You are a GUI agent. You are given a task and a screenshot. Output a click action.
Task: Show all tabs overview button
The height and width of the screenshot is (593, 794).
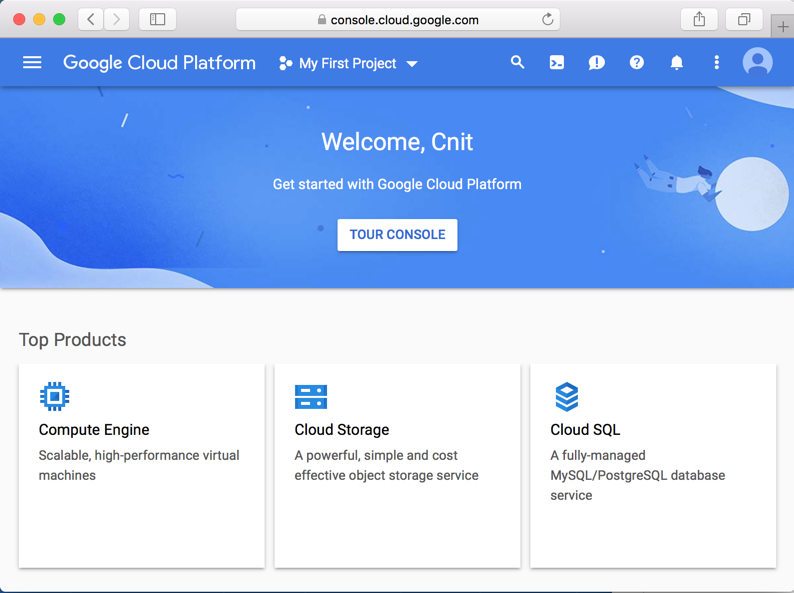[744, 20]
